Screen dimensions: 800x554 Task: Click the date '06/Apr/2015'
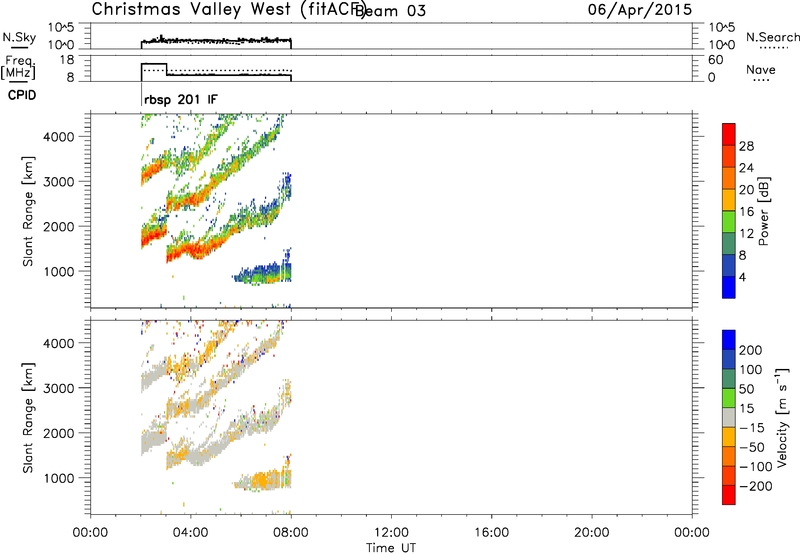pyautogui.click(x=640, y=10)
